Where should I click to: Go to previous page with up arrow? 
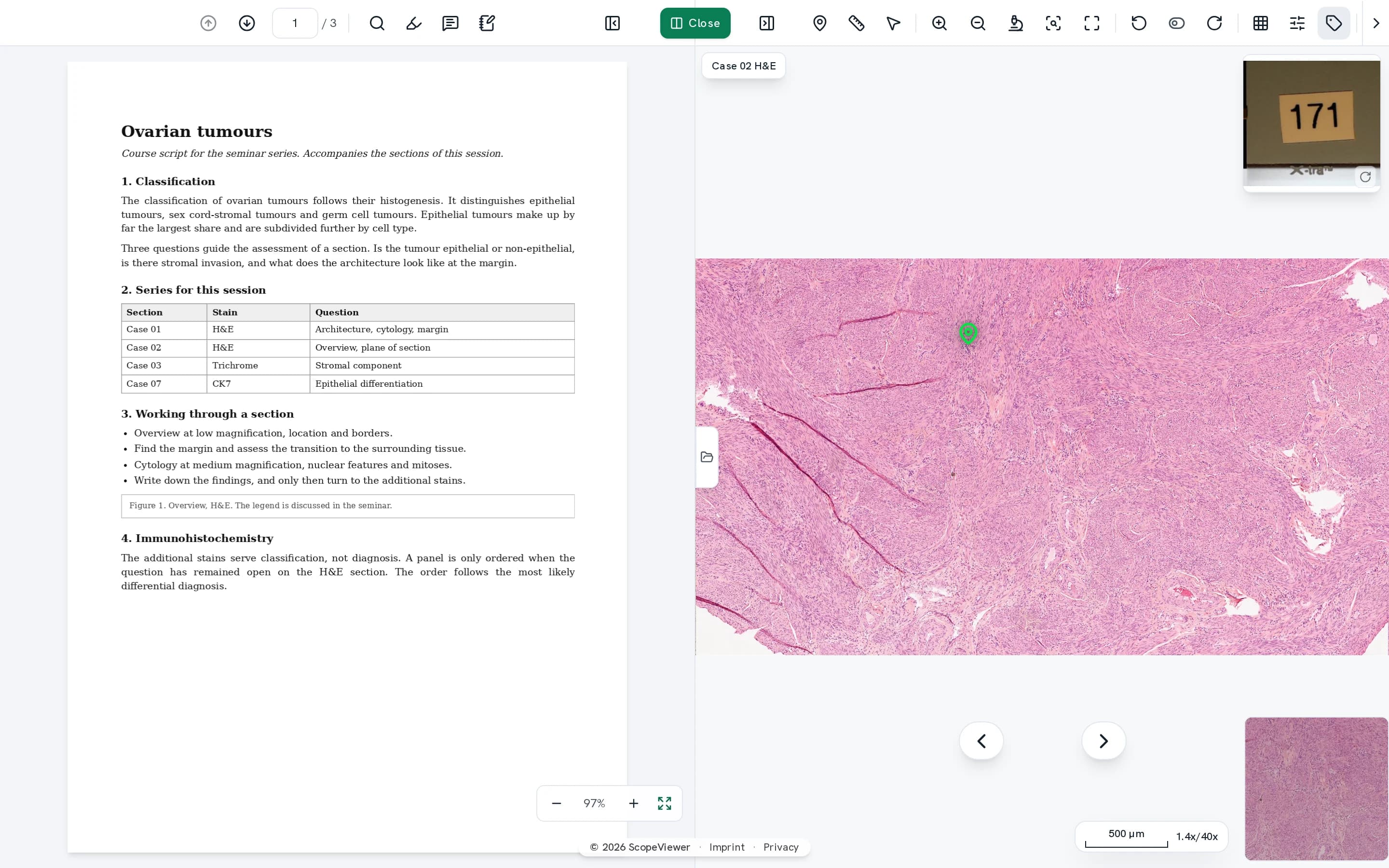point(208,23)
